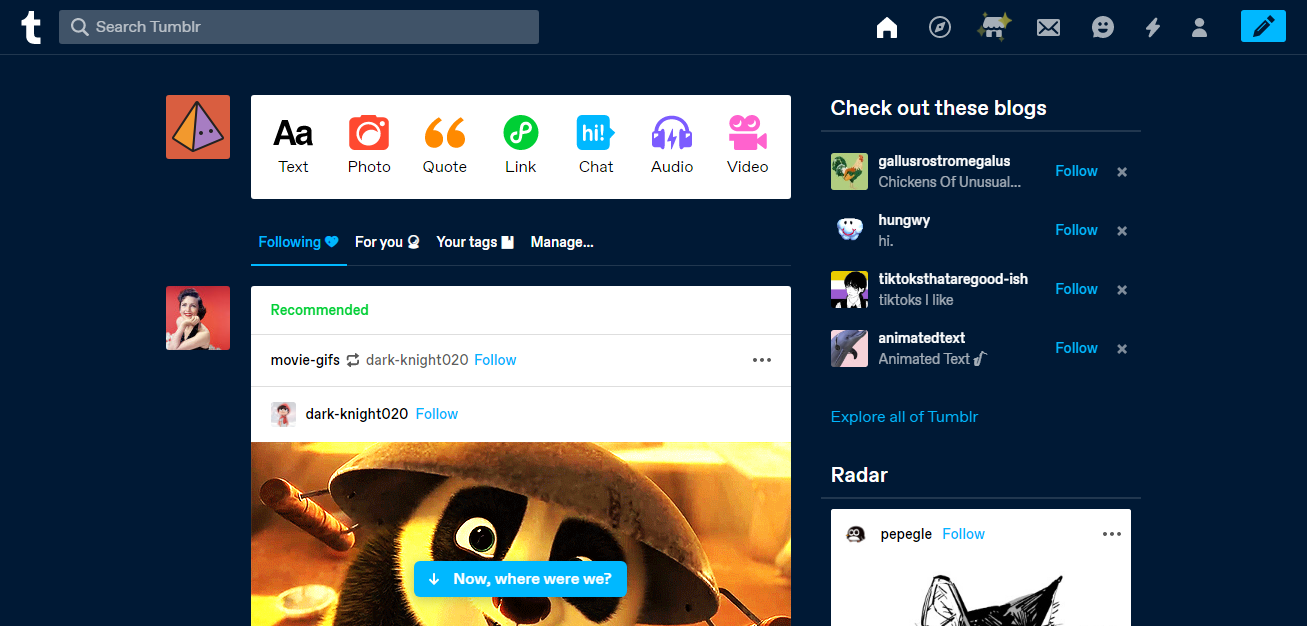Screen dimensions: 1307x626
Task: Click your pyramid blog avatar
Action: pos(198,127)
